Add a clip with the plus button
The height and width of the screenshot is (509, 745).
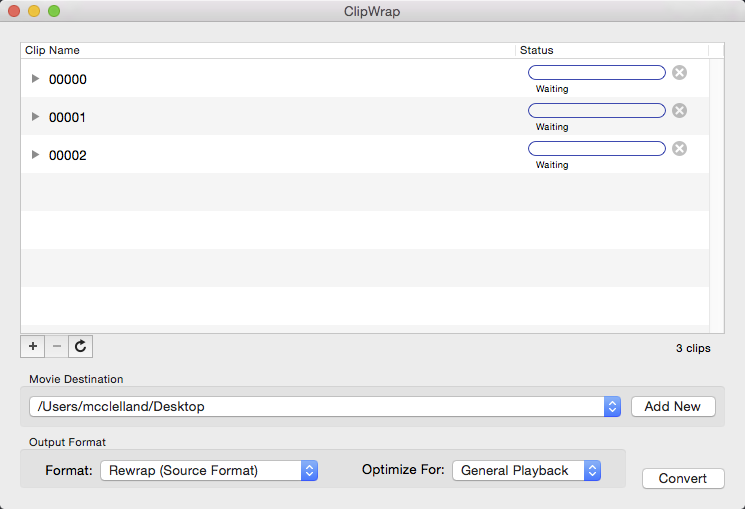pos(33,346)
